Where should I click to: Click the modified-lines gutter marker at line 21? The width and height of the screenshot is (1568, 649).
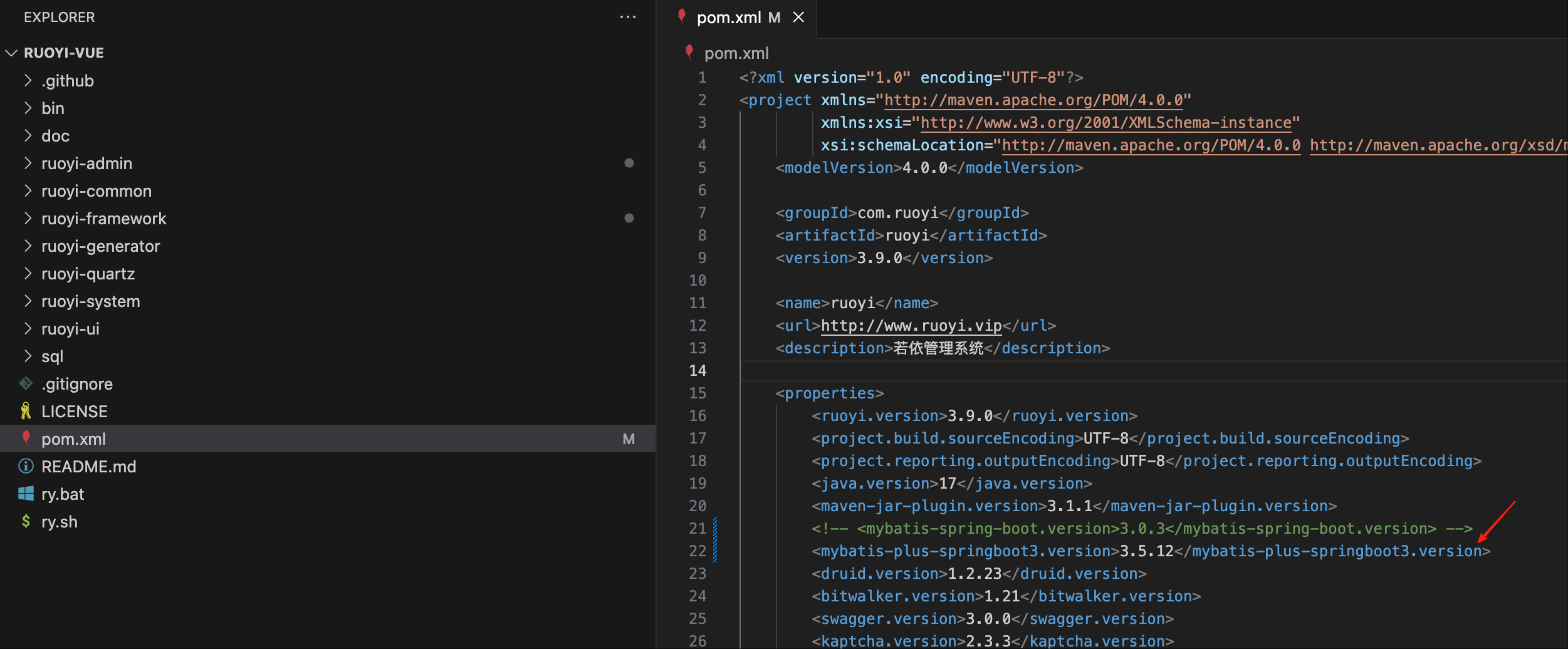pos(715,529)
